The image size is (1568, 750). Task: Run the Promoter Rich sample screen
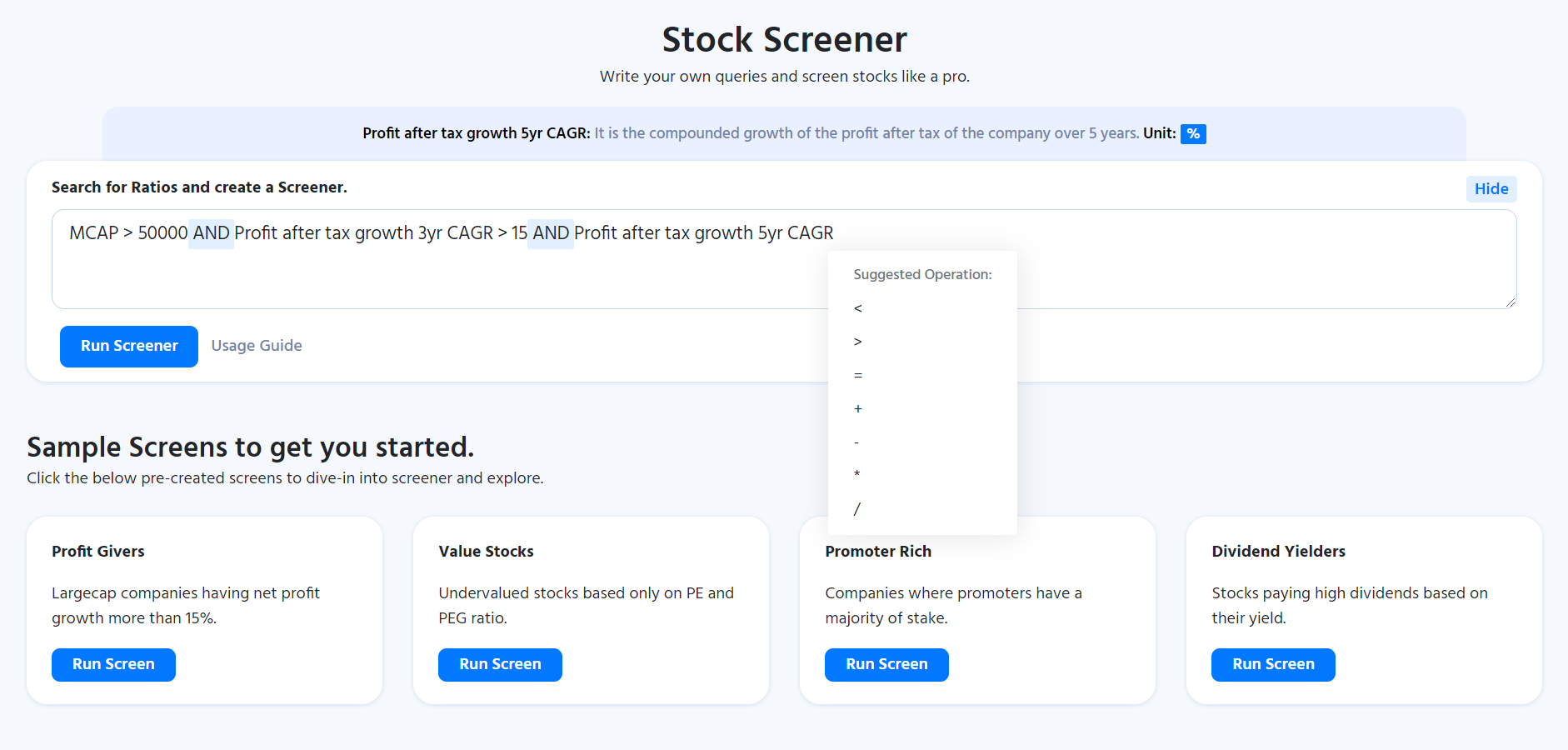[x=886, y=664]
